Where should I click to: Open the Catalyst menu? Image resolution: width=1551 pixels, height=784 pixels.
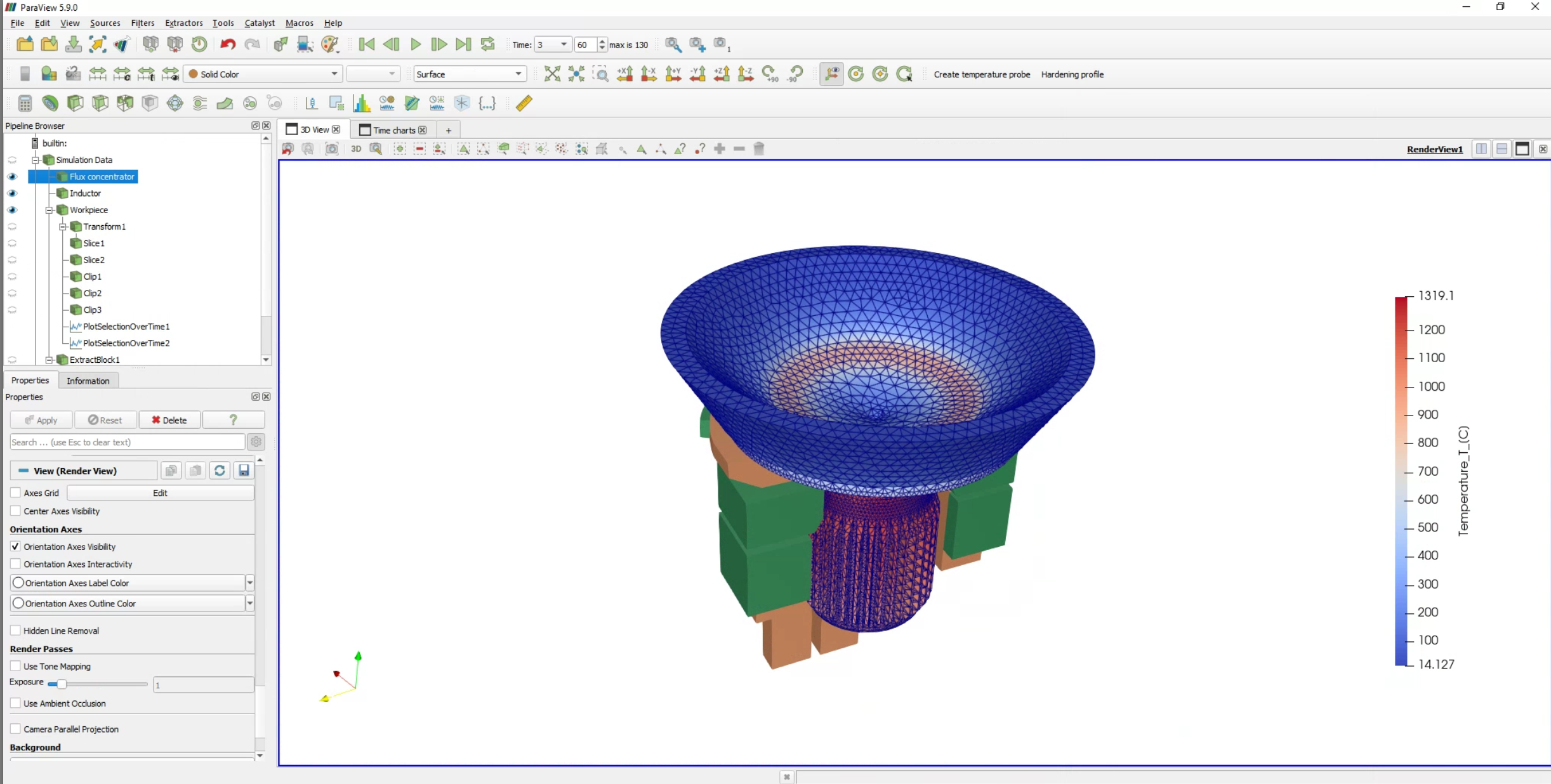(260, 23)
